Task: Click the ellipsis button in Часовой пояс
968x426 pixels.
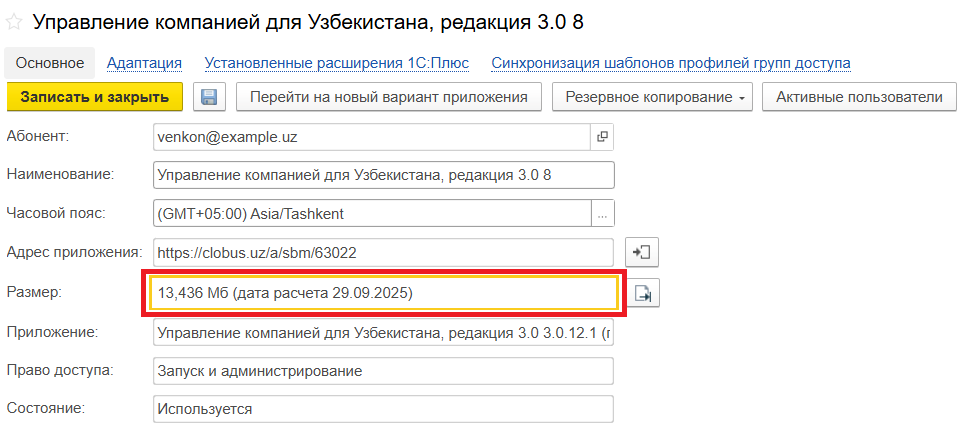Action: (x=602, y=214)
